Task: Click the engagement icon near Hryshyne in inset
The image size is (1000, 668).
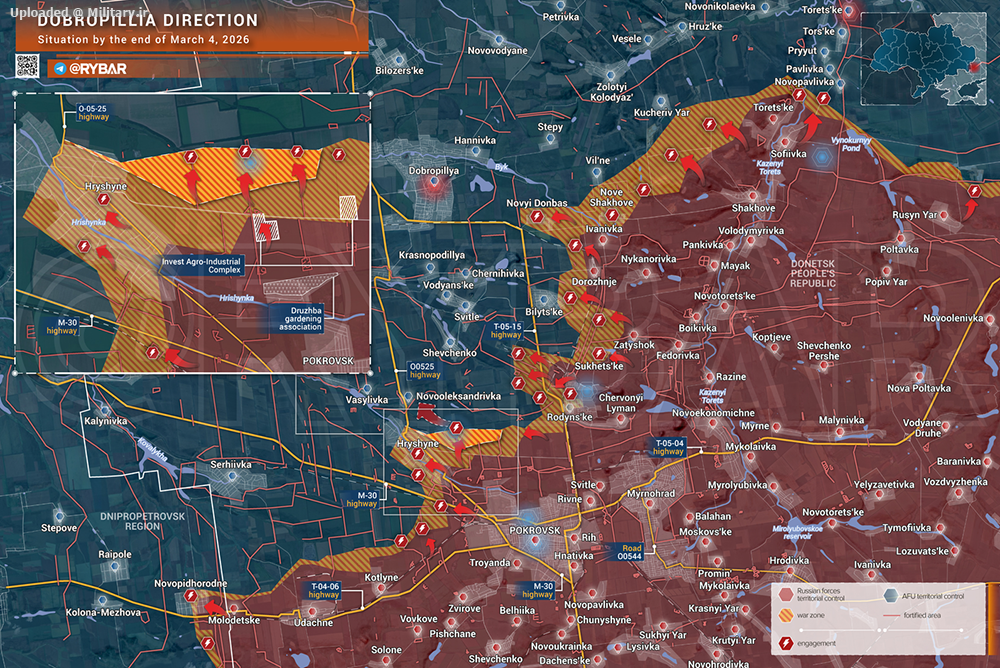Action: point(104,200)
